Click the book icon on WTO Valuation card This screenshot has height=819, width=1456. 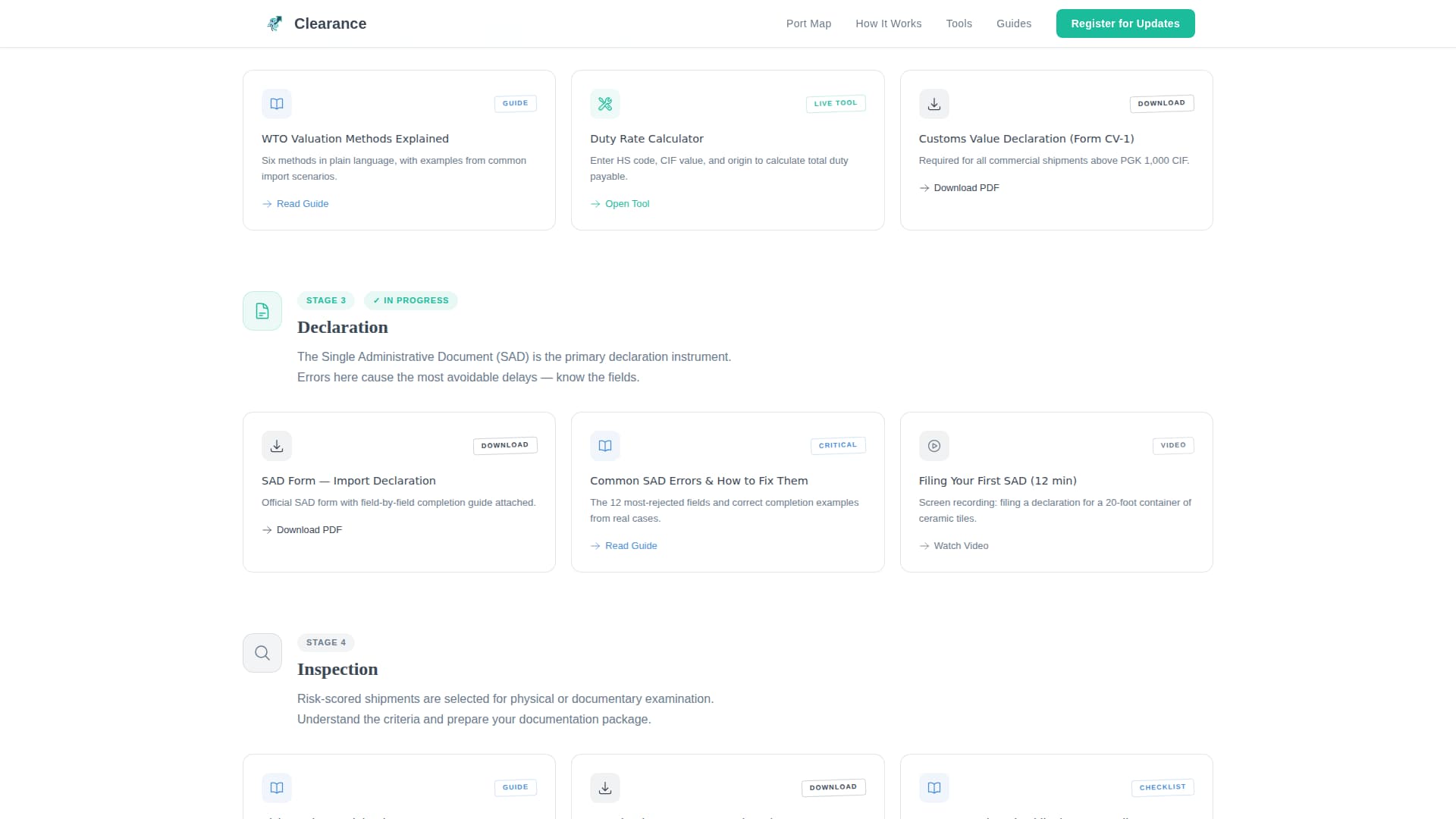pyautogui.click(x=277, y=104)
